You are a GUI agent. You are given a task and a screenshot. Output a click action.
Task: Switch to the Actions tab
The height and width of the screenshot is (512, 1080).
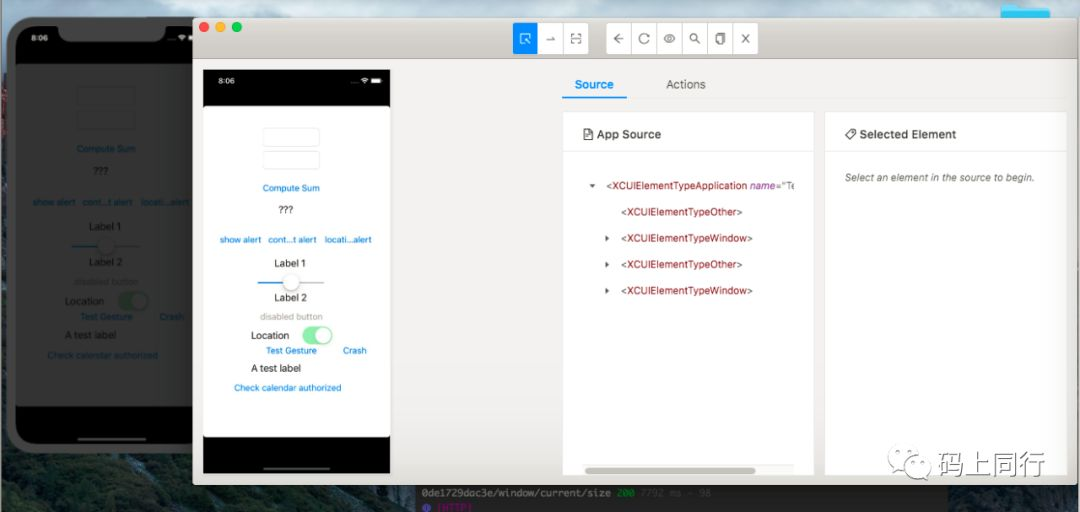click(685, 85)
